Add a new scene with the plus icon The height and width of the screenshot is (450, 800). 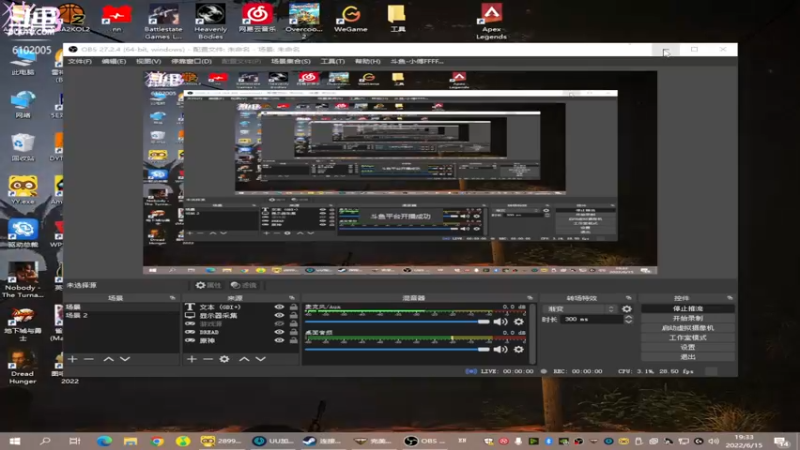click(x=72, y=359)
